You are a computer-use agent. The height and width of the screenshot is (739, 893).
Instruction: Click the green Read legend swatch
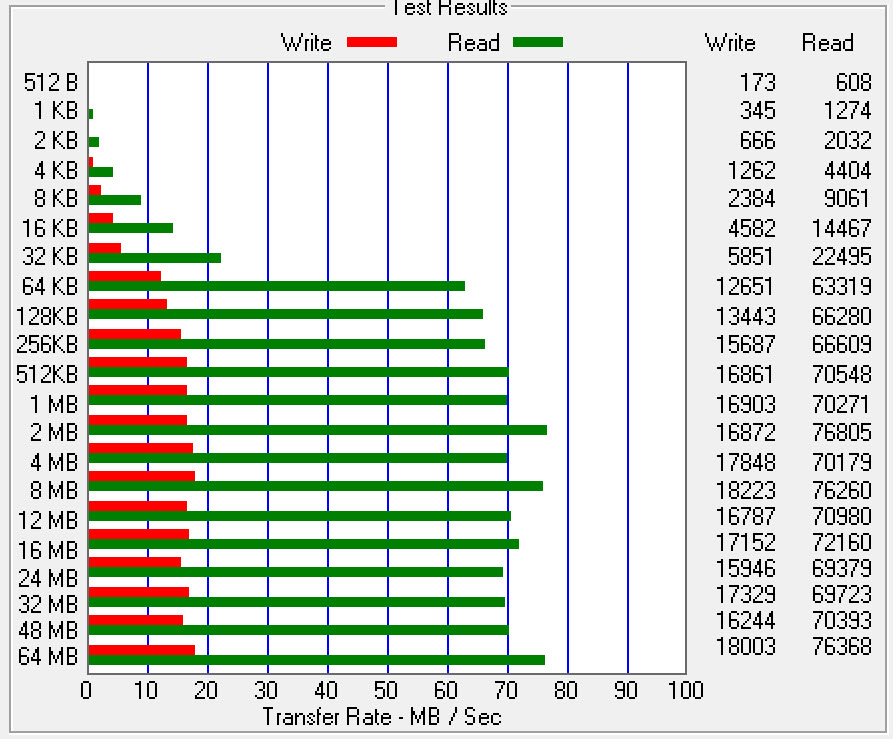(x=537, y=42)
